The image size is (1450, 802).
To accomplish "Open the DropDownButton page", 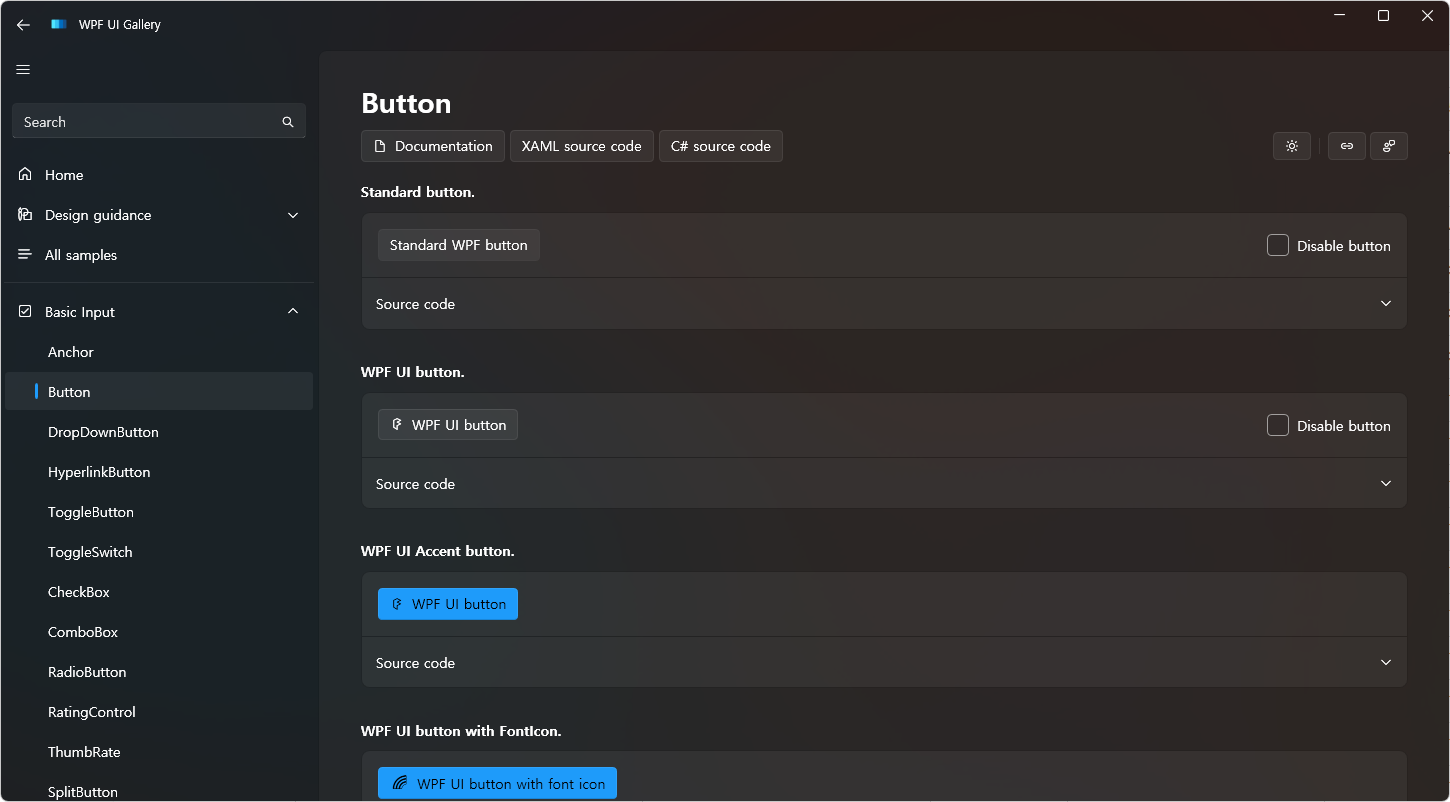I will [x=159, y=432].
